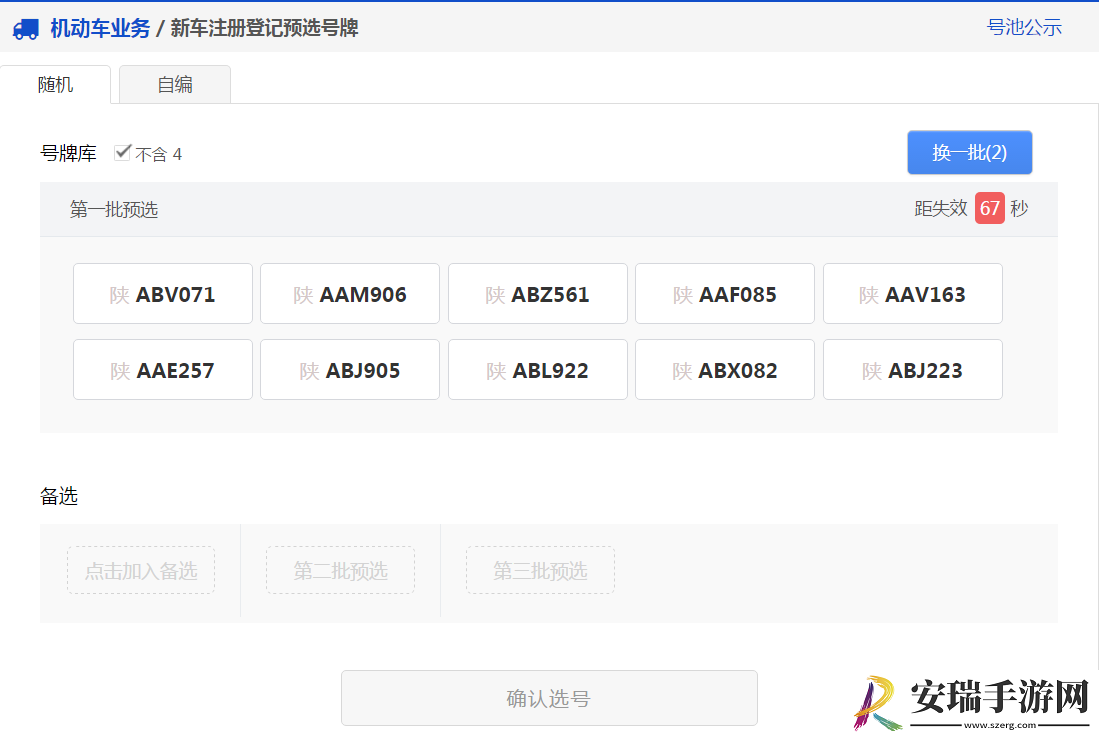Open the 号池公示 link
Image resolution: width=1100 pixels, height=737 pixels.
(1024, 27)
